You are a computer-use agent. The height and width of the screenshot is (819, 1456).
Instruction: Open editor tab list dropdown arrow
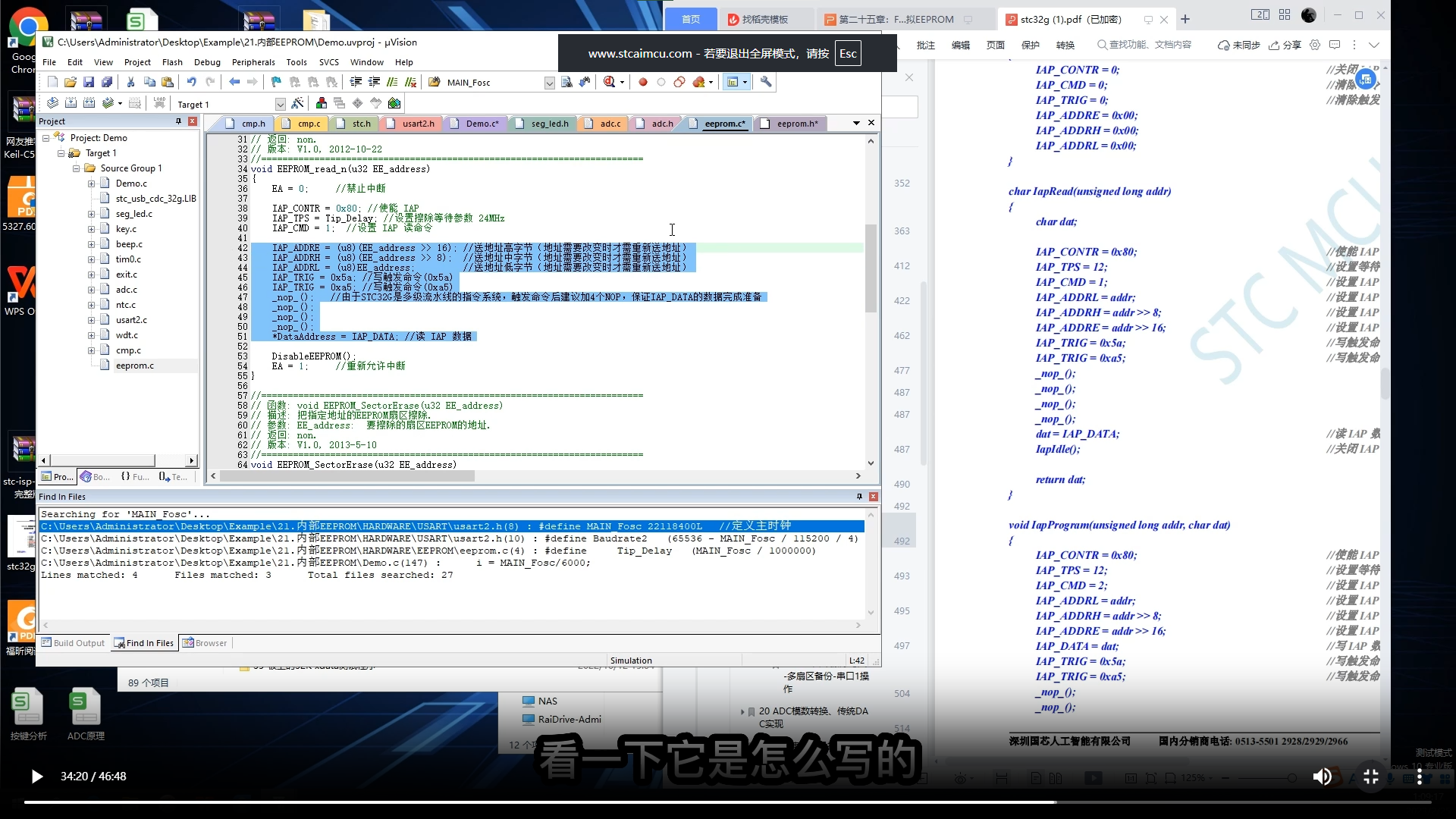856,123
